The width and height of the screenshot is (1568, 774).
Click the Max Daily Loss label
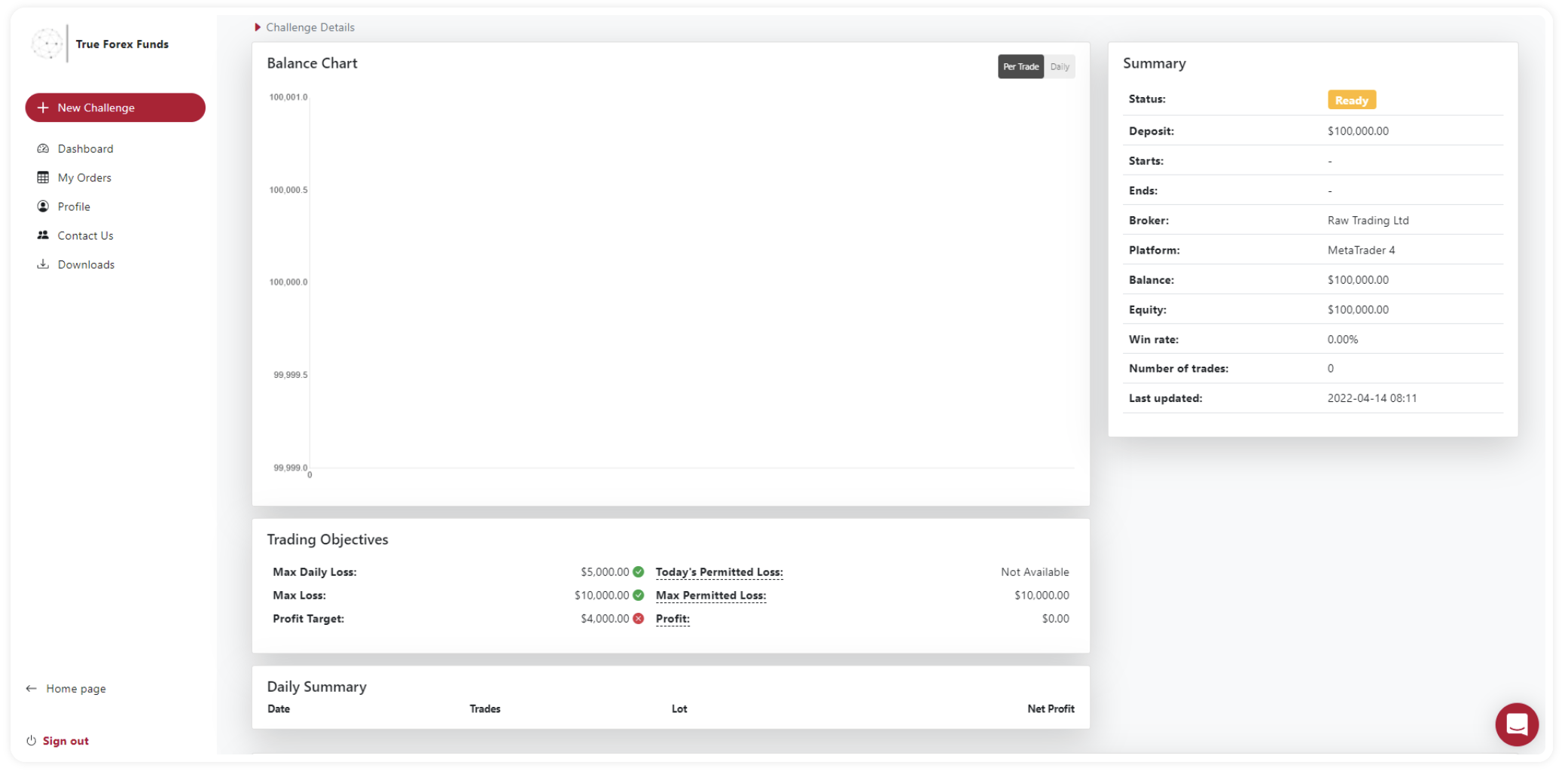coord(315,572)
